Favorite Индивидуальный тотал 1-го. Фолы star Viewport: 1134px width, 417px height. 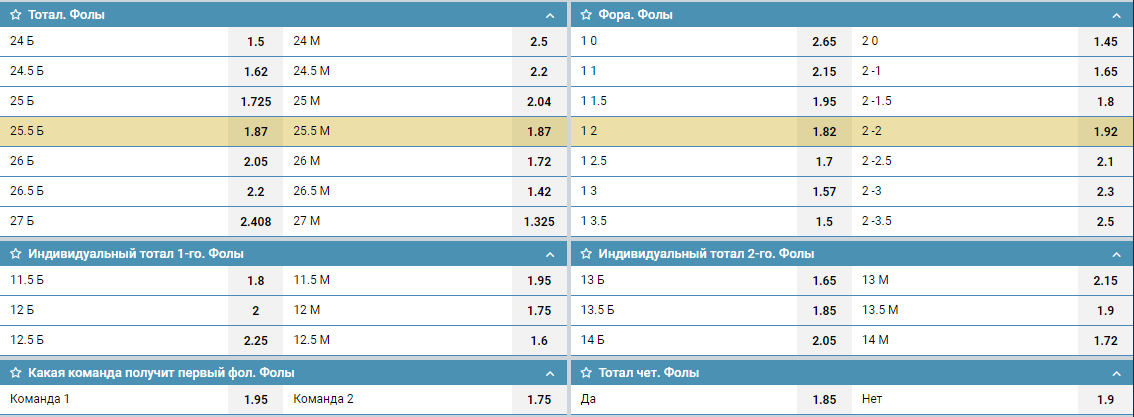15,254
